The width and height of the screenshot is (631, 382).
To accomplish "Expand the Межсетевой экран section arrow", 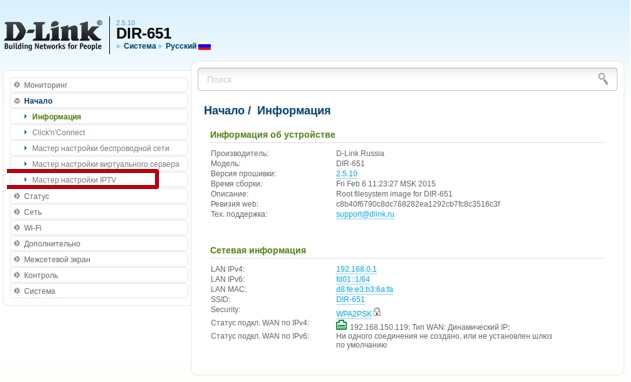I will click(16, 259).
